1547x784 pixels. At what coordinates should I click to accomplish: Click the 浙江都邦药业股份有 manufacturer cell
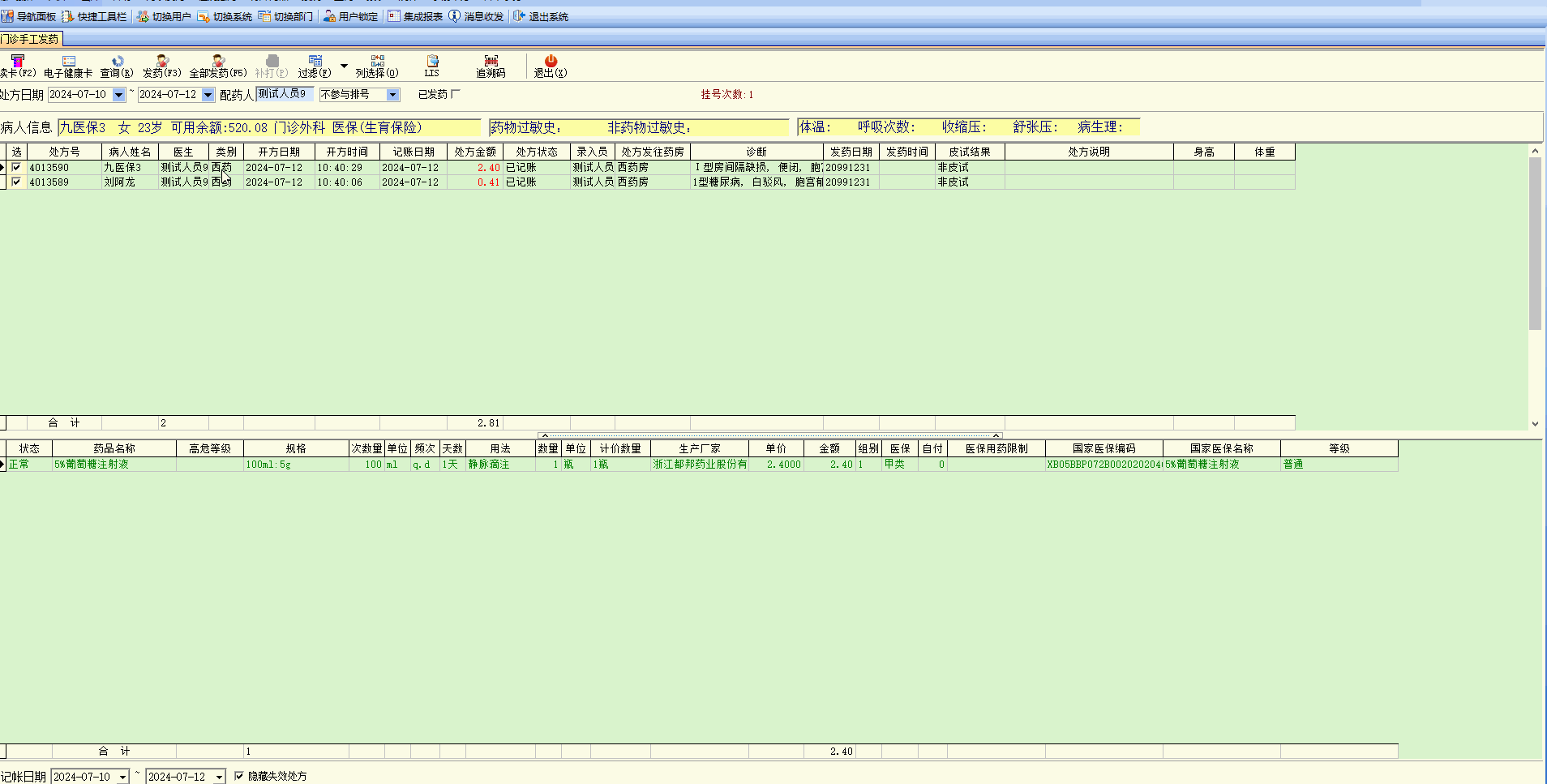(700, 465)
